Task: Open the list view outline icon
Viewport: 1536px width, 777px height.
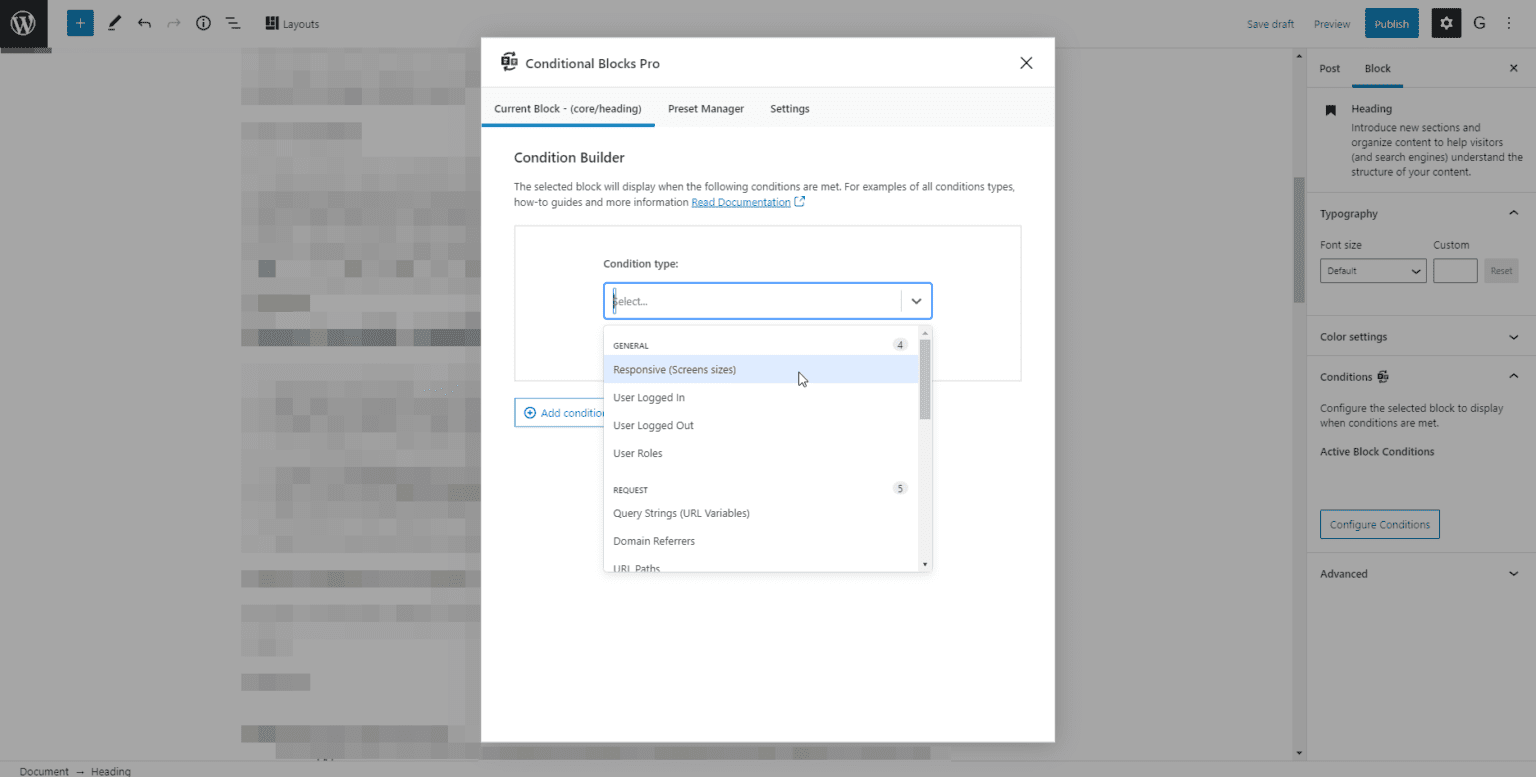Action: coord(233,22)
